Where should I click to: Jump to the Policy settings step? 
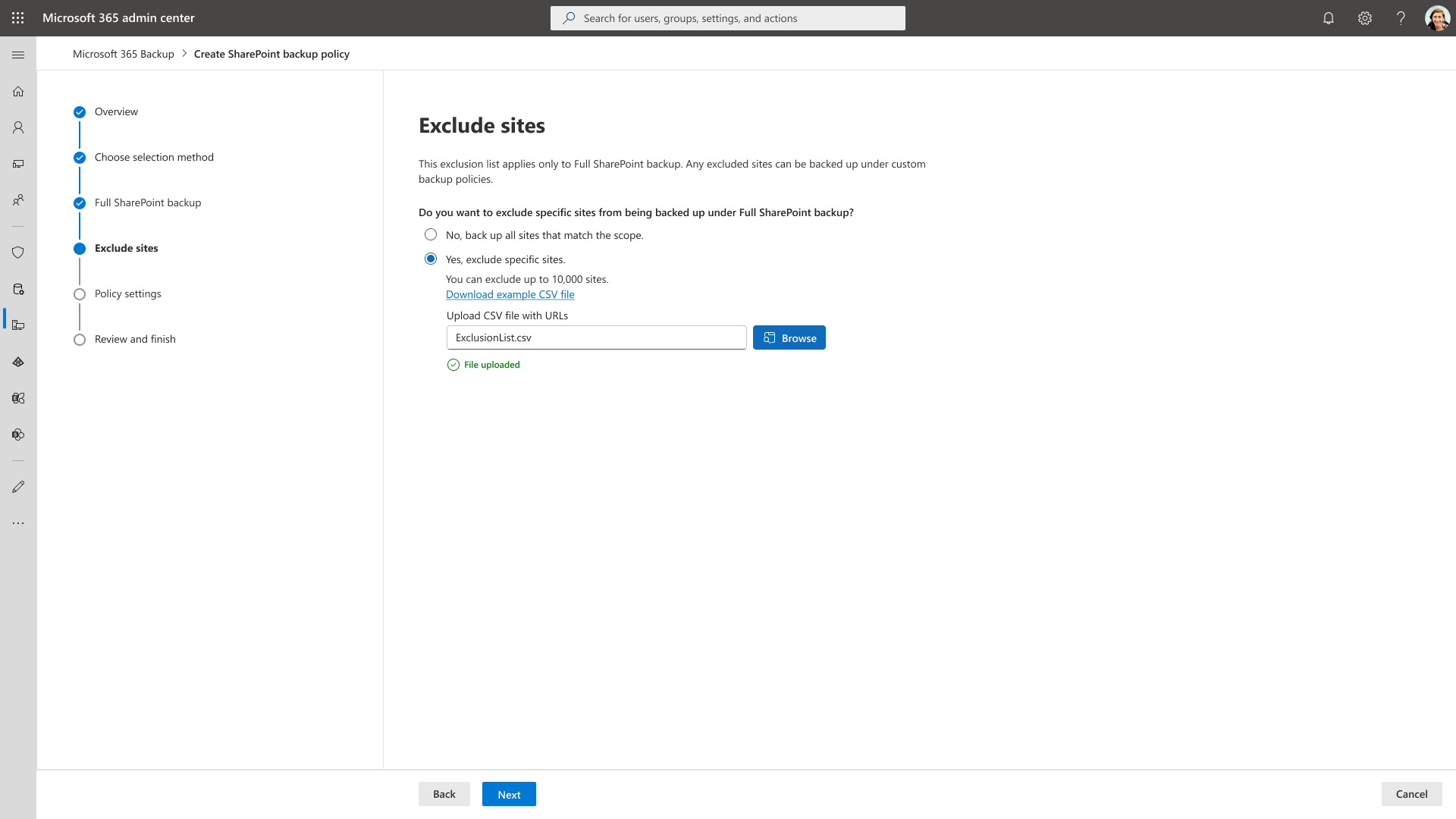[127, 294]
